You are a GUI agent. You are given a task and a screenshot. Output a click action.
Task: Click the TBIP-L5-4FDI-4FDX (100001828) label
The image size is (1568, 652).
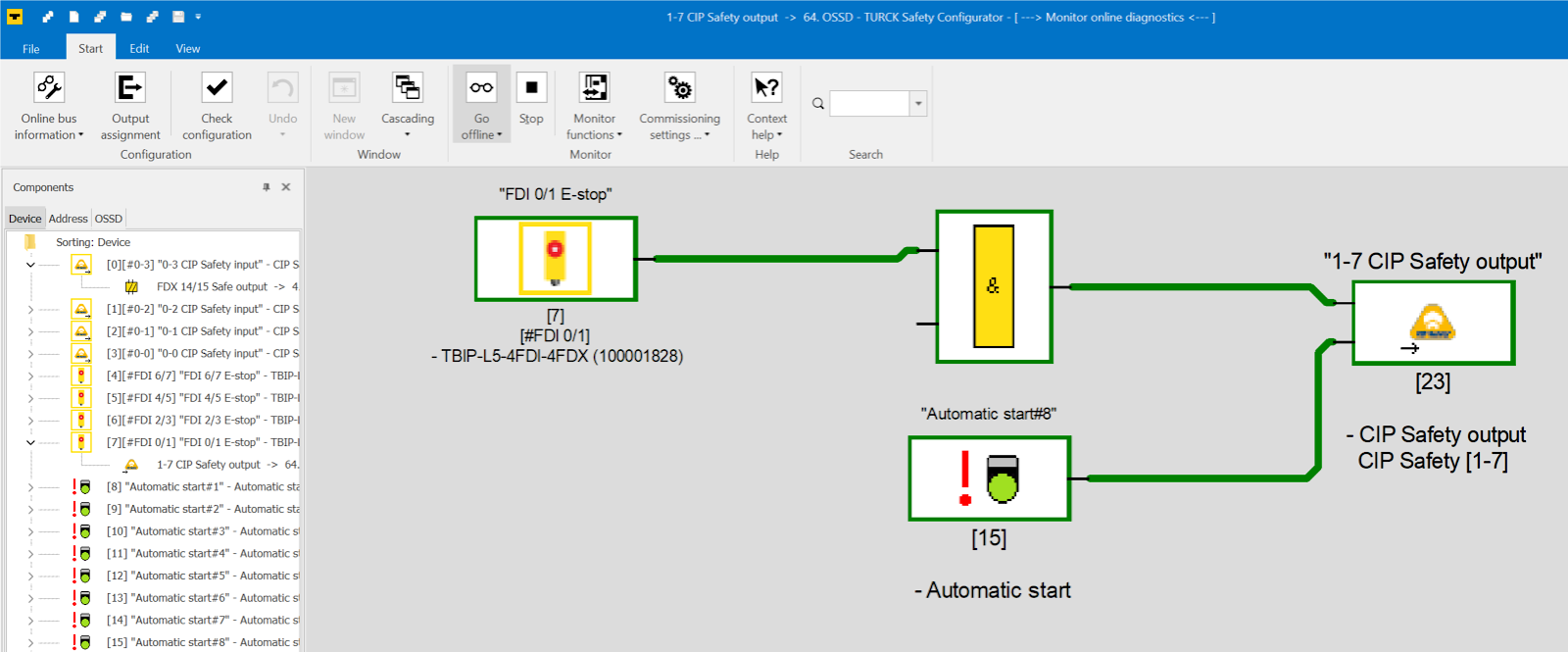pyautogui.click(x=557, y=356)
